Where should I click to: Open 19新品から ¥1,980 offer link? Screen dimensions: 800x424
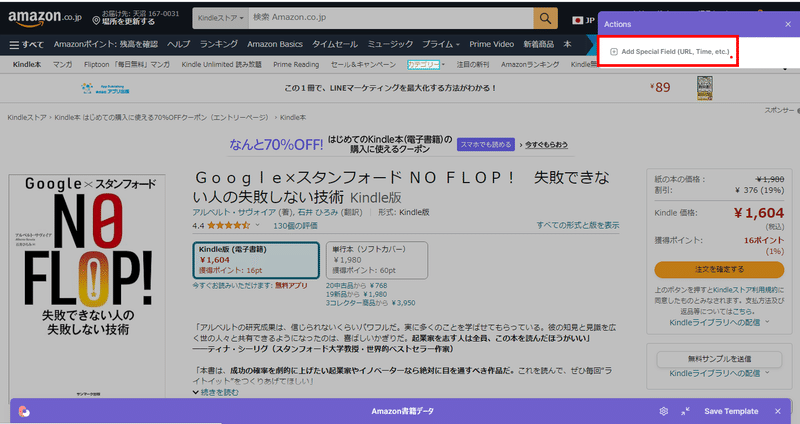click(x=357, y=294)
